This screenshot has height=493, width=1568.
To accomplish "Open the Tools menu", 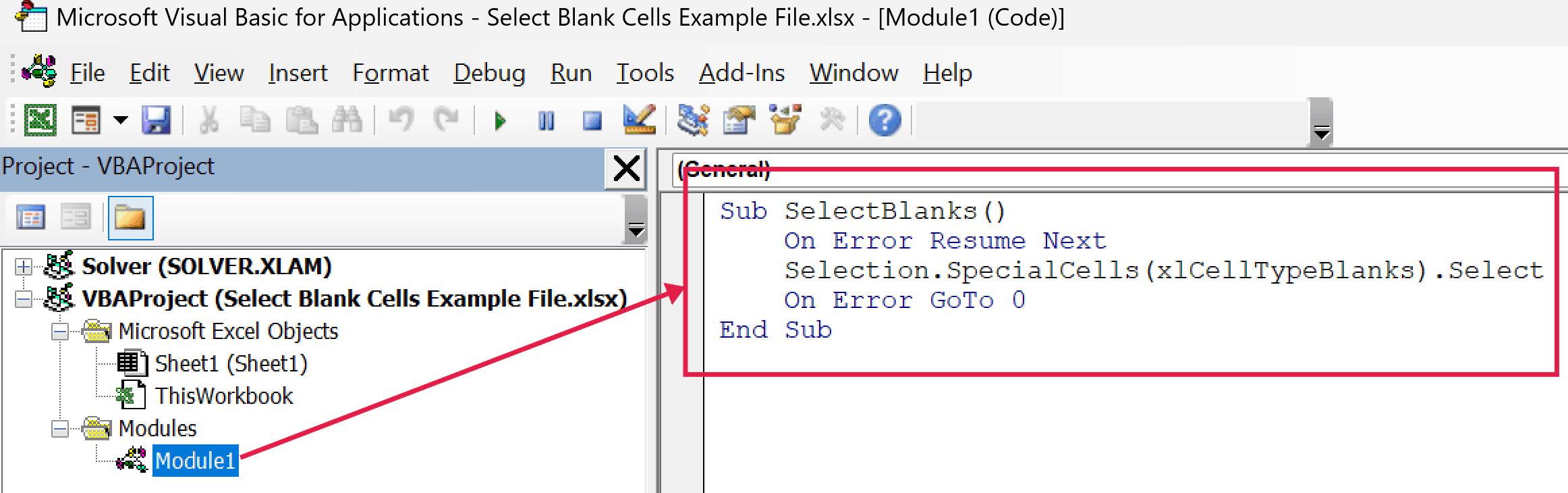I will [645, 73].
